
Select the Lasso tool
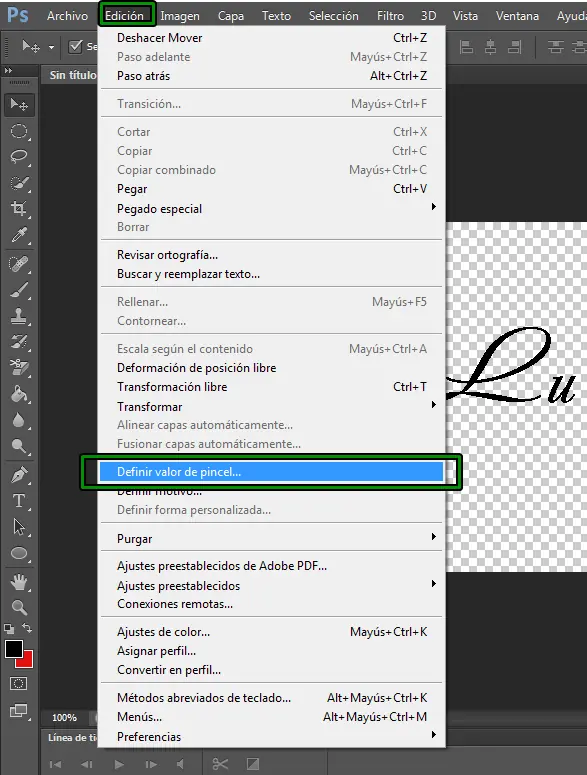(19, 157)
